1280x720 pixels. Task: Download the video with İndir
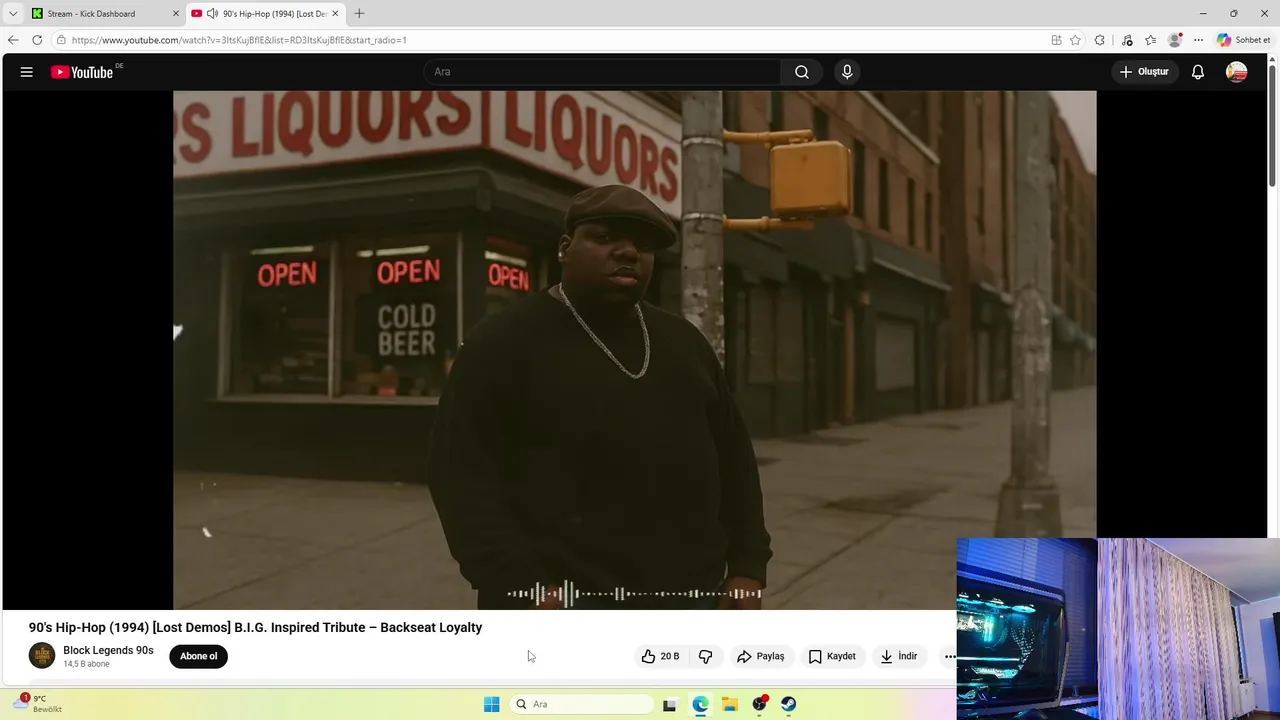pos(899,656)
